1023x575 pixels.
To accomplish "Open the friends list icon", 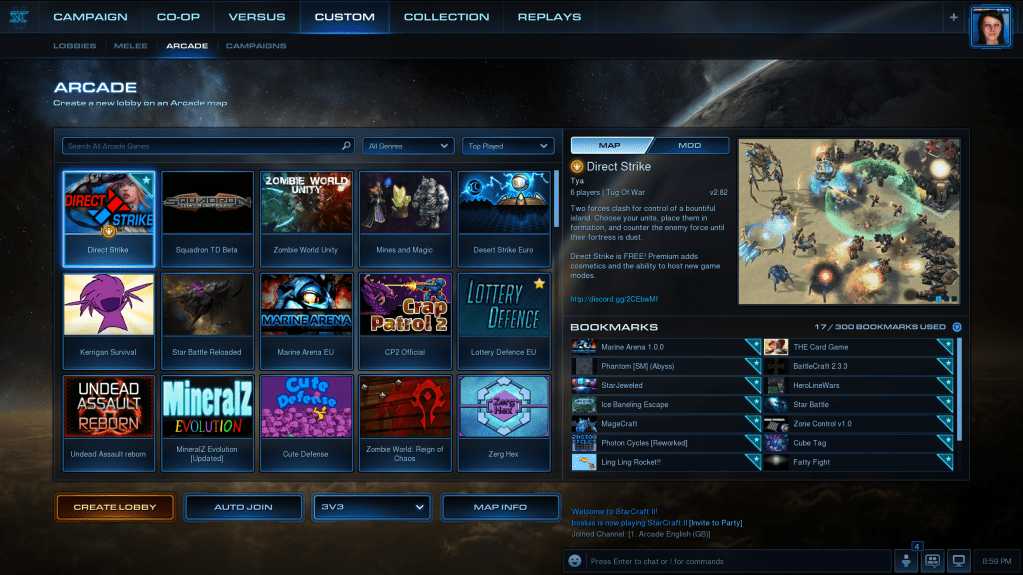I will 907,562.
